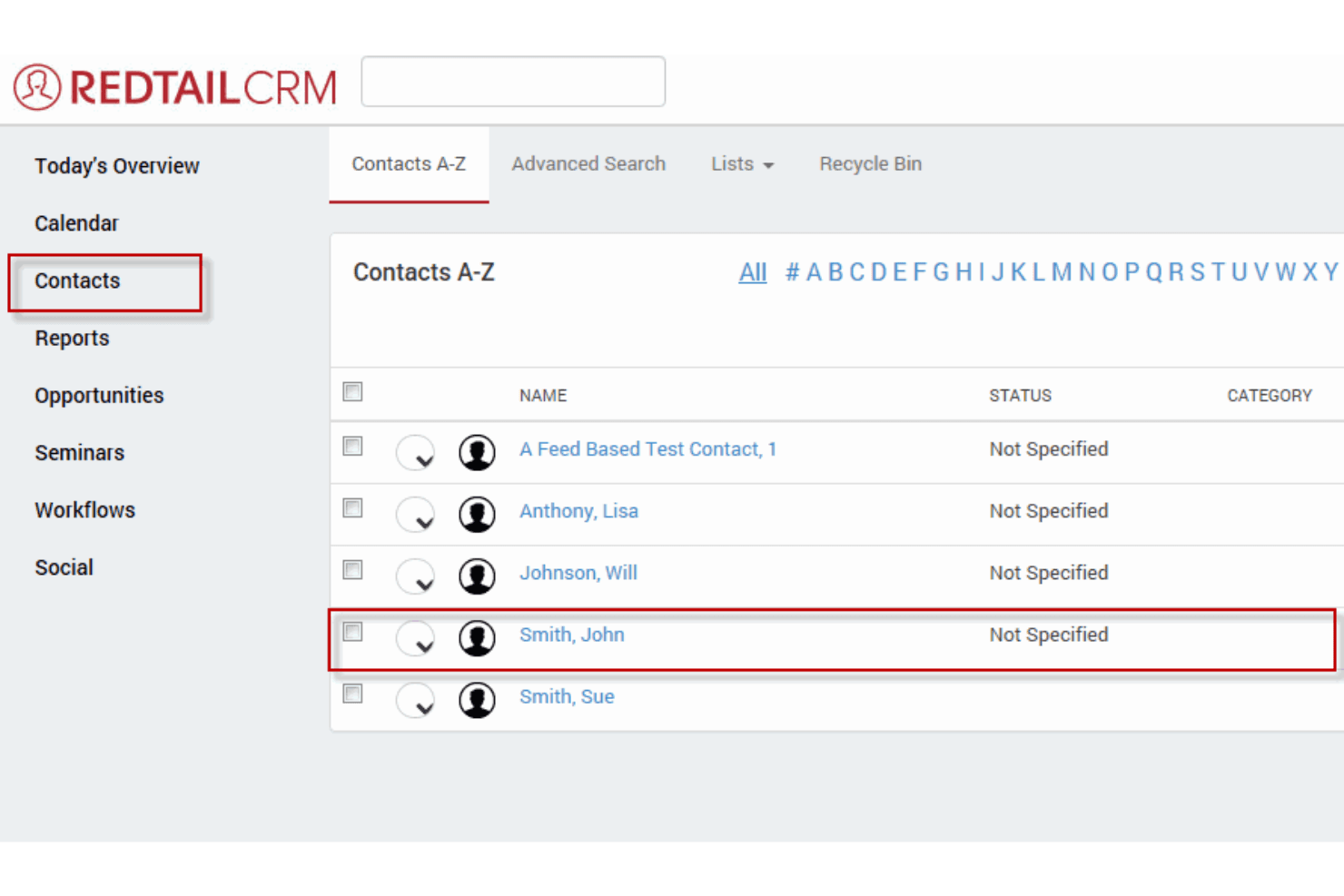Expand actions menu for Smith, Sue

(415, 700)
